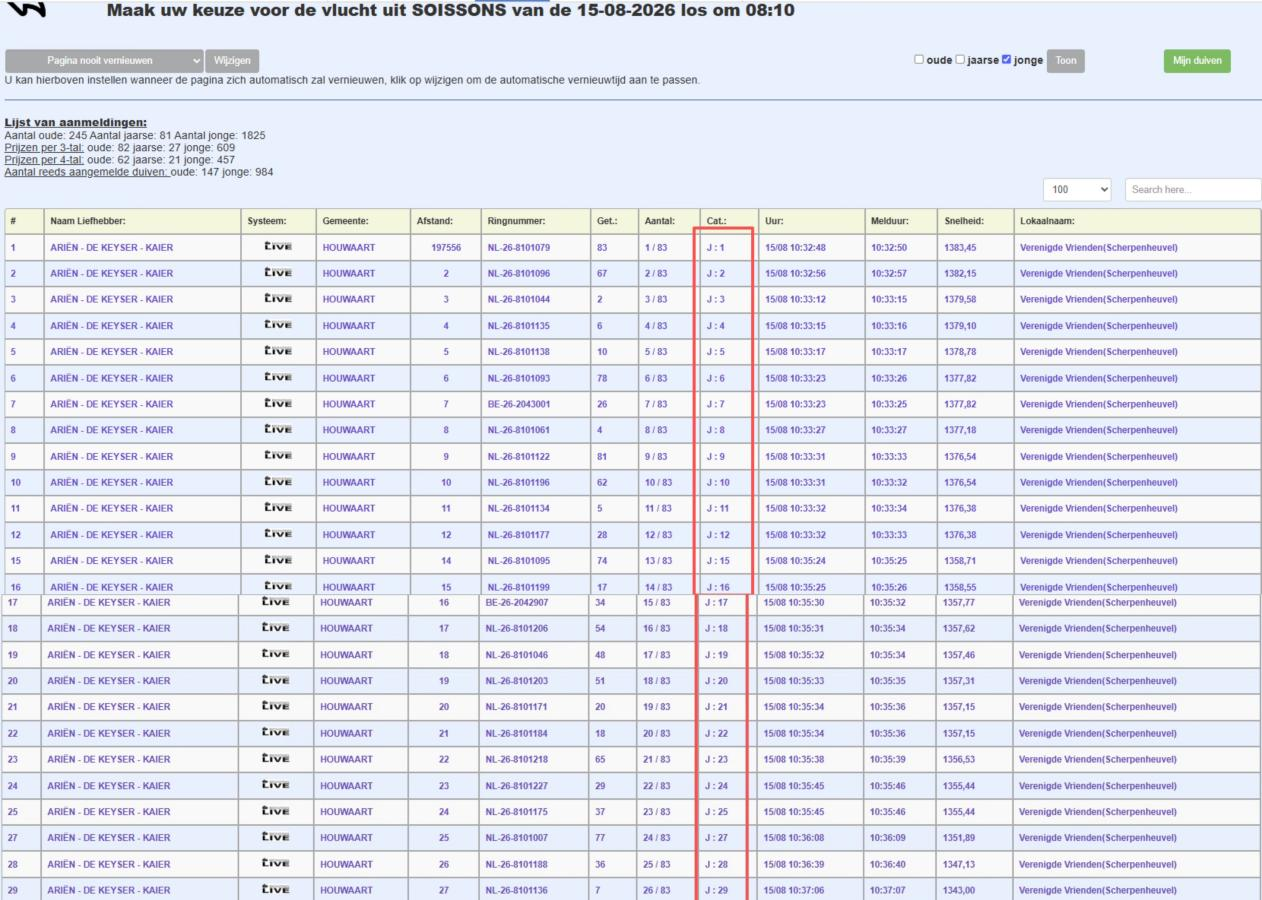Sort by the Lokaalnaam column header
The height and width of the screenshot is (900, 1262).
click(1137, 221)
